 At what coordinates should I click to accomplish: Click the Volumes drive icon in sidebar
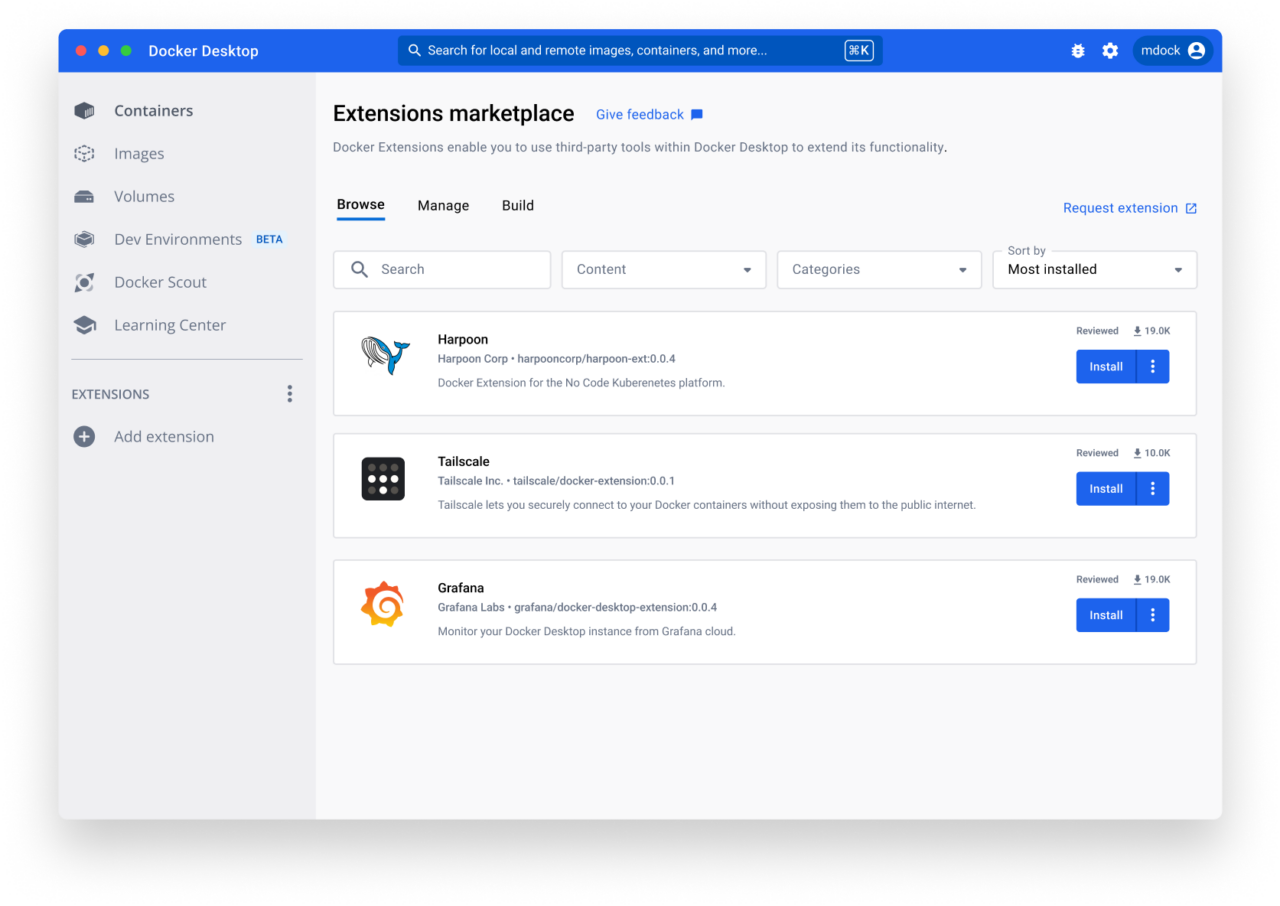[x=85, y=197]
